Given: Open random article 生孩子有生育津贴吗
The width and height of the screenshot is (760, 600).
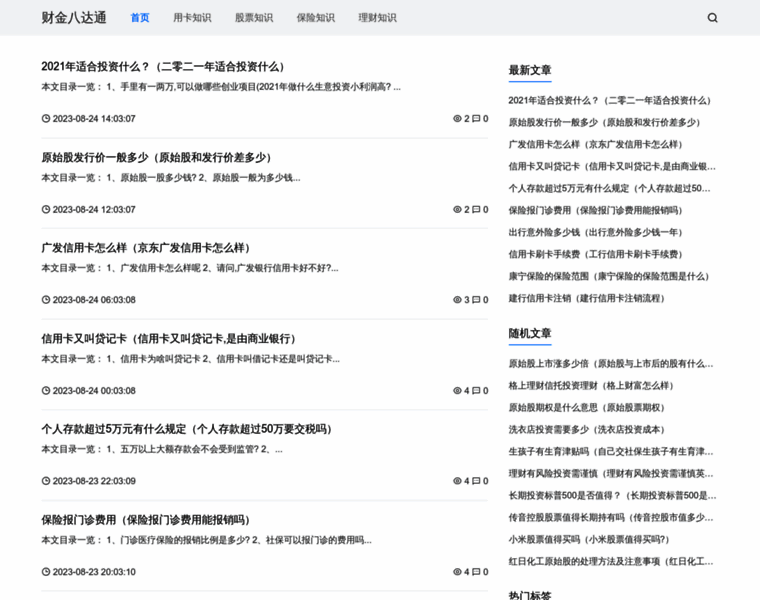Looking at the screenshot, I should (x=611, y=452).
